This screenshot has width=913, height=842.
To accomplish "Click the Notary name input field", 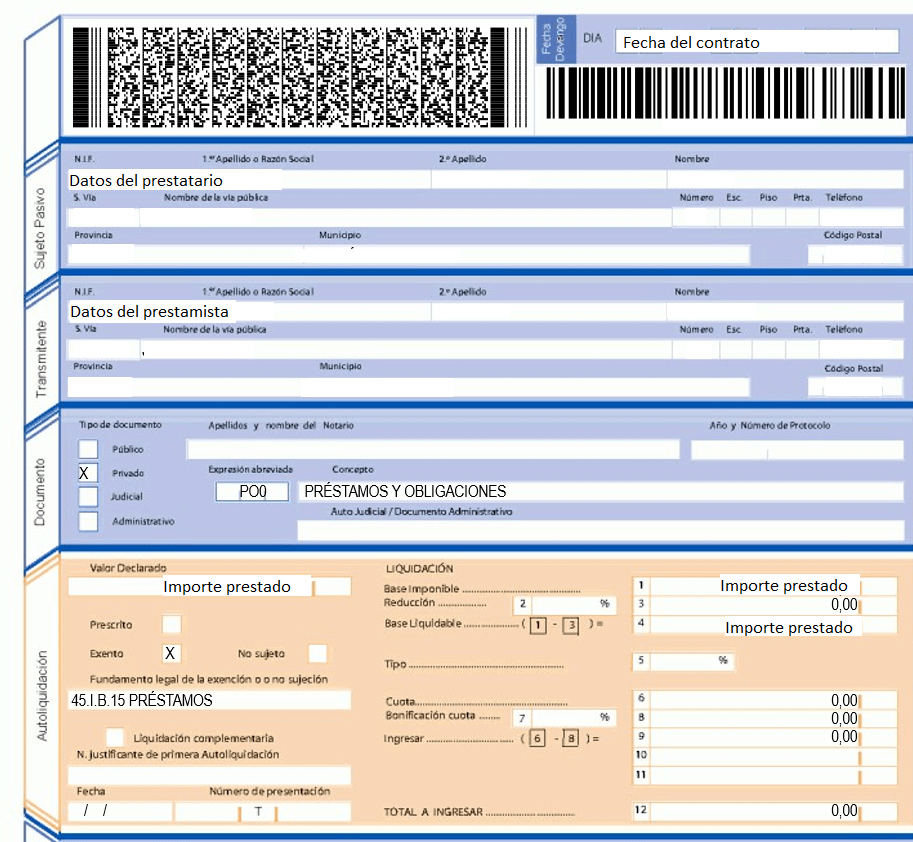I will coord(432,449).
